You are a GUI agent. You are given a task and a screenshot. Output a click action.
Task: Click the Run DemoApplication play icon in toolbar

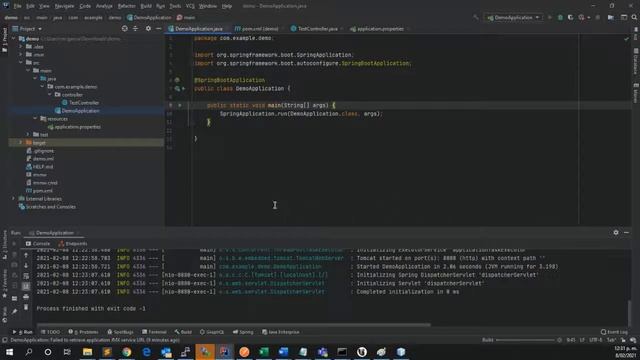pos(550,18)
